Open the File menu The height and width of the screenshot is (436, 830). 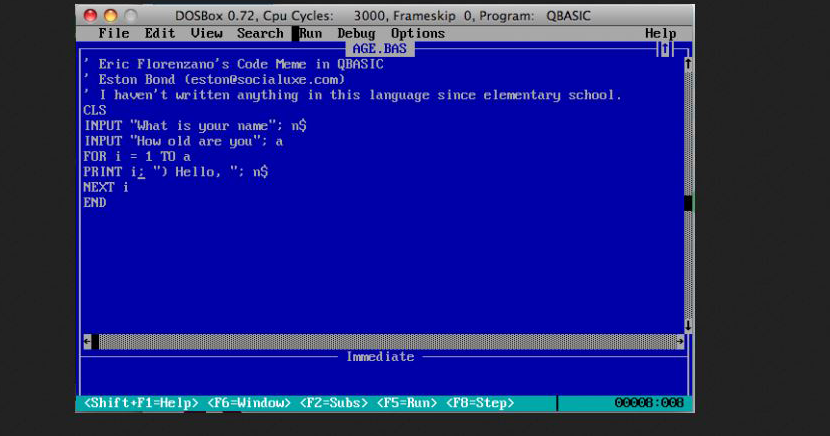114,33
